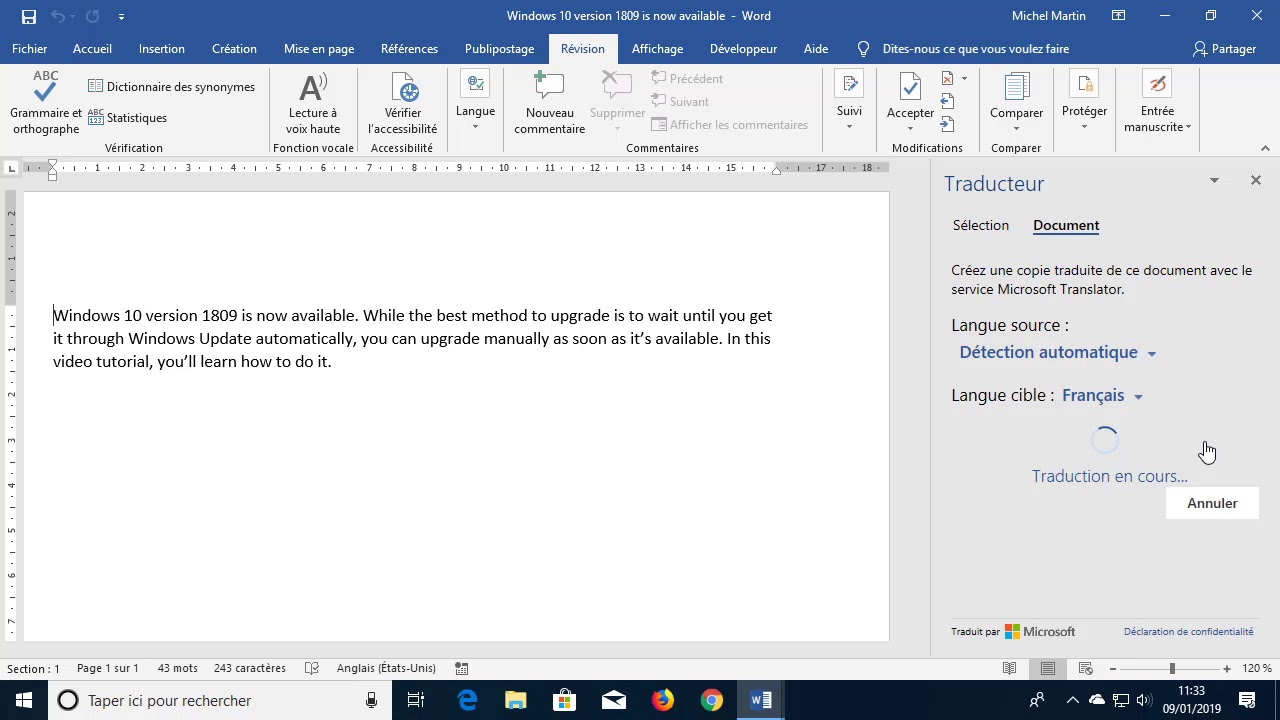Show document Statistiques word count
Image resolution: width=1280 pixels, height=720 pixels.
128,118
